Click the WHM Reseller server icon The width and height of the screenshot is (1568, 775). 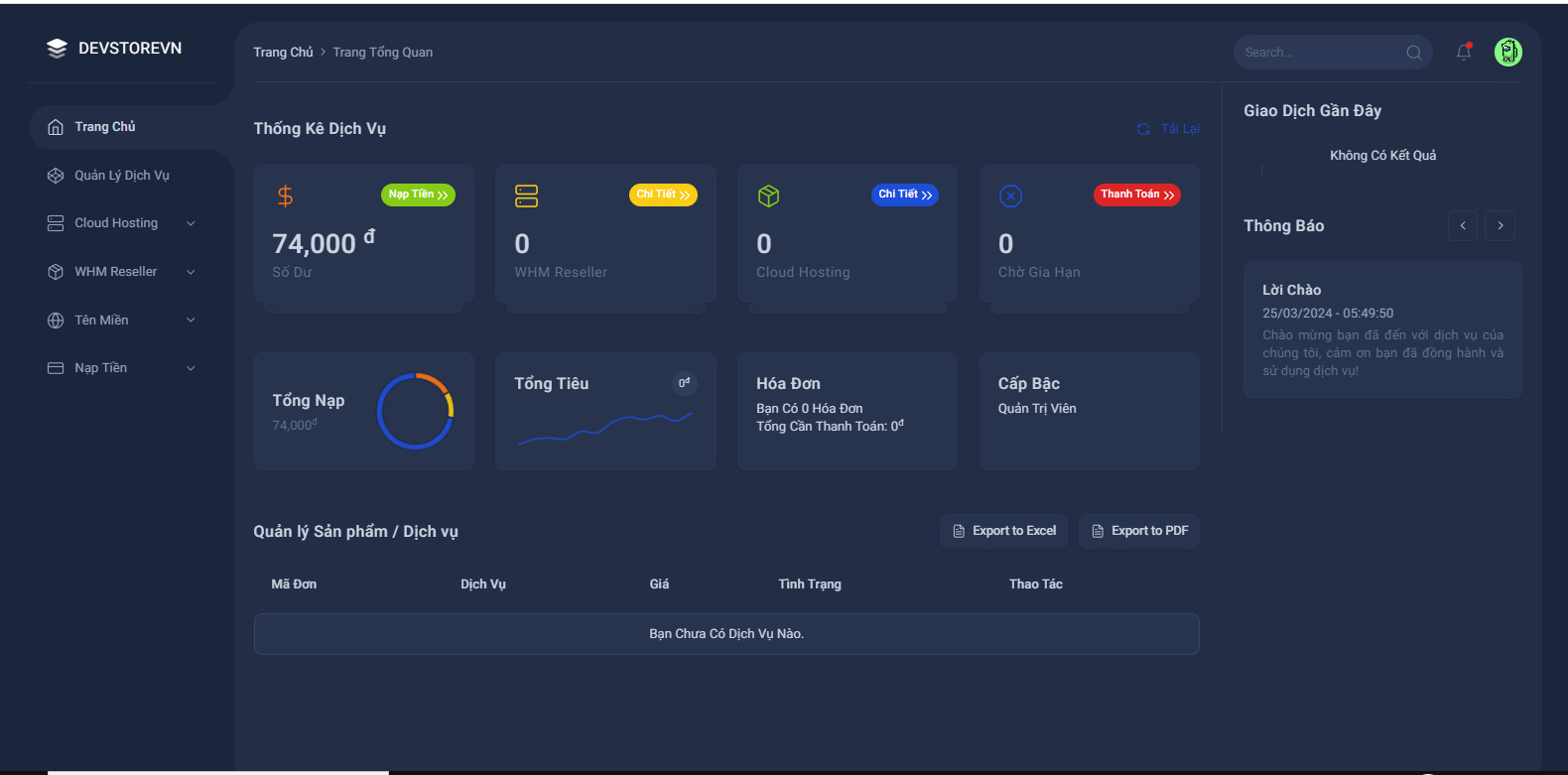point(526,196)
